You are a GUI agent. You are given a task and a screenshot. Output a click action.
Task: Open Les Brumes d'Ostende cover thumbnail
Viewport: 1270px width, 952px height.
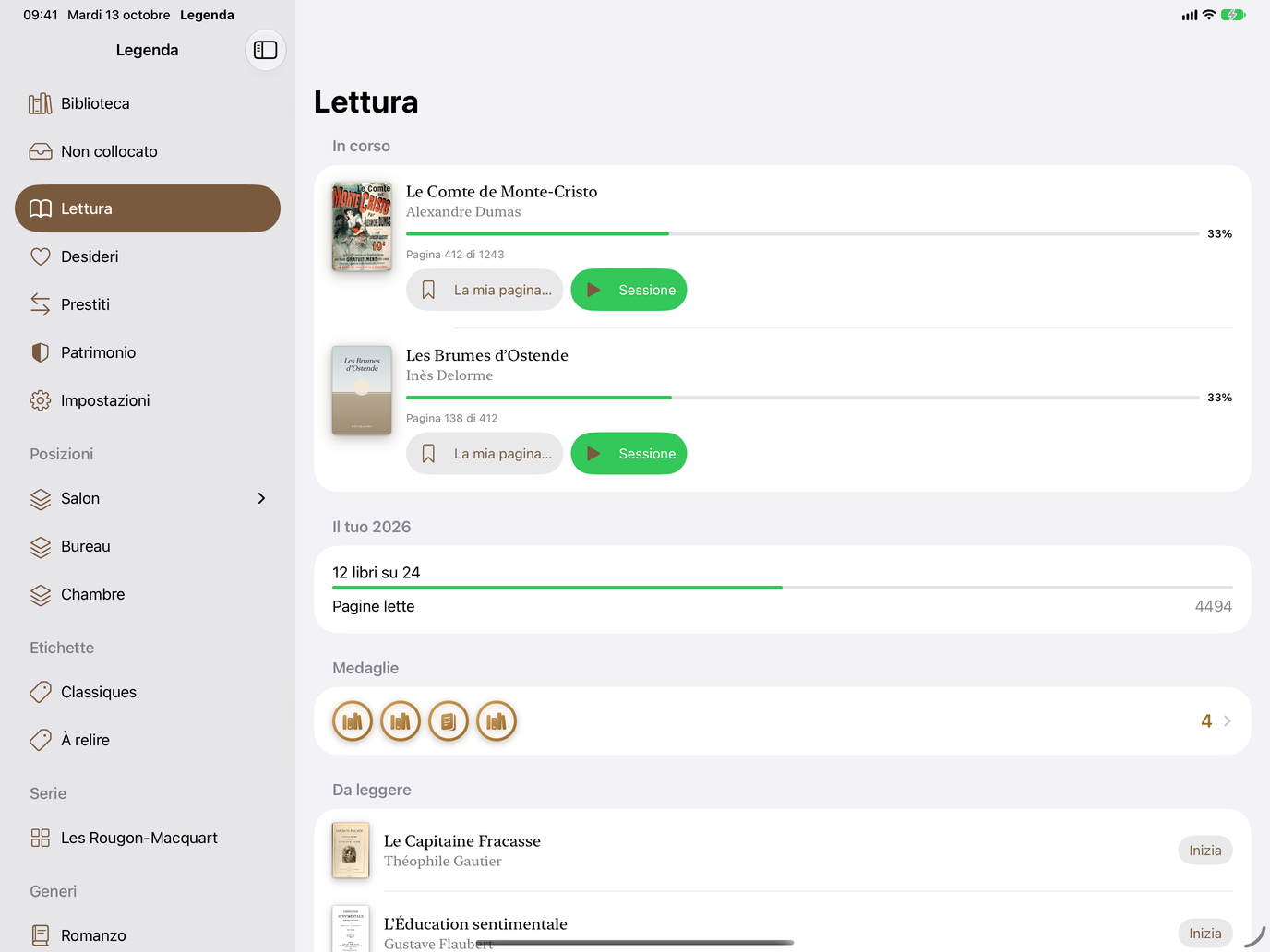(x=362, y=390)
